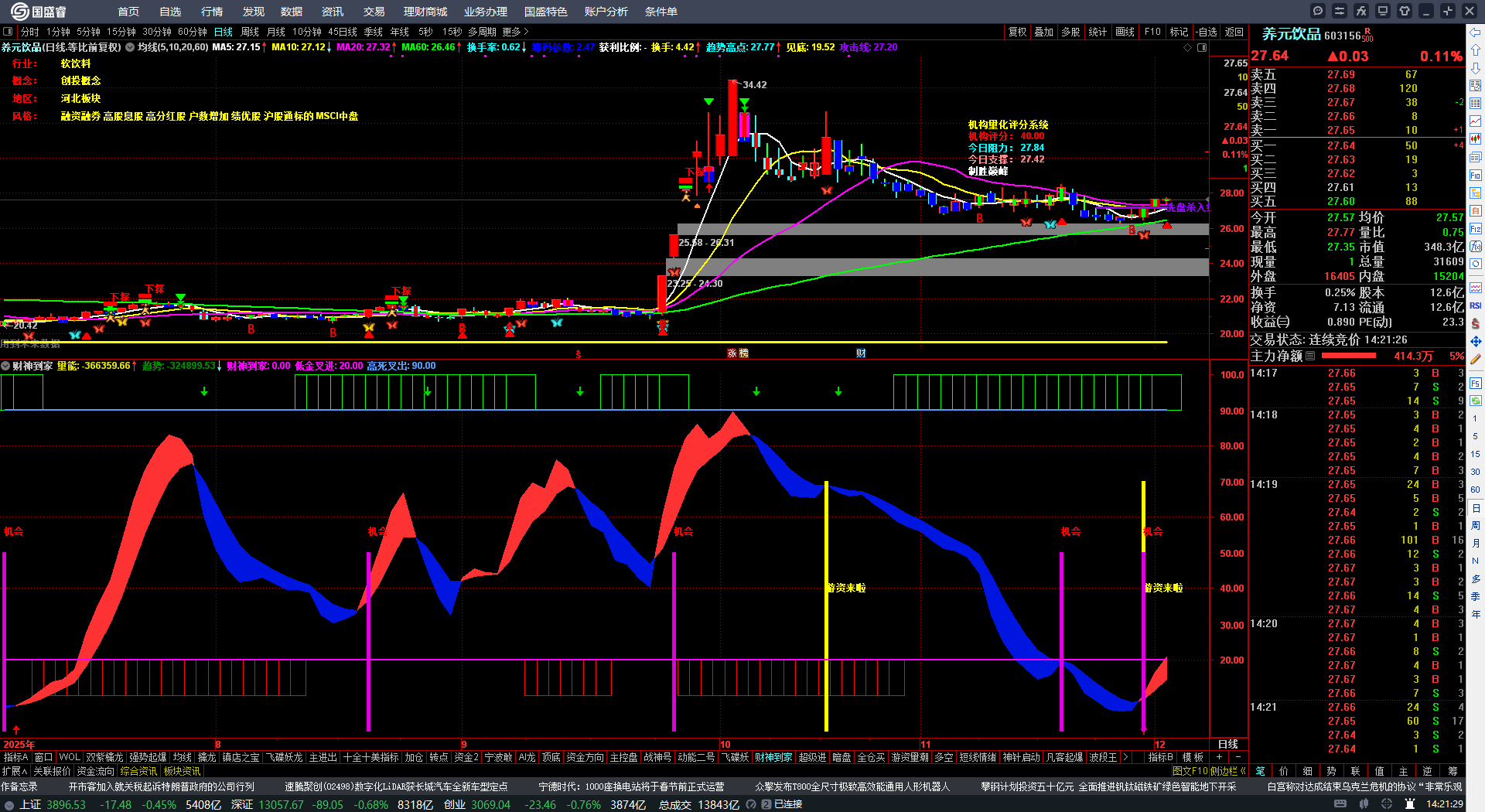Select 周 period in right sidebar

click(x=1476, y=526)
